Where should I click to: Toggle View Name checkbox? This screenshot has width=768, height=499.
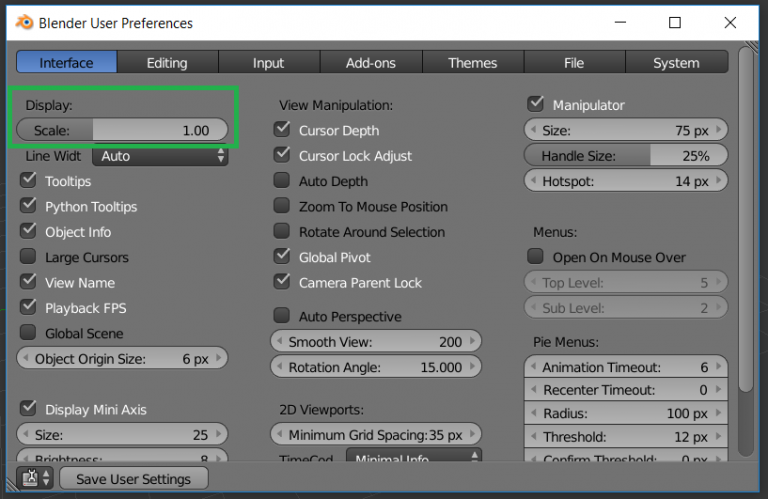pos(28,282)
